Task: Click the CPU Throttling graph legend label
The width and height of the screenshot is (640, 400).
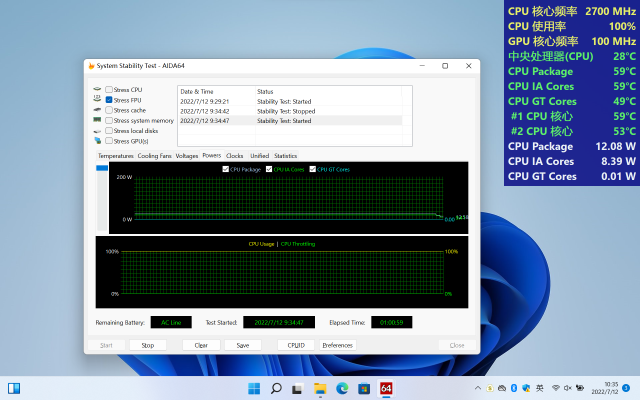Action: (x=298, y=244)
